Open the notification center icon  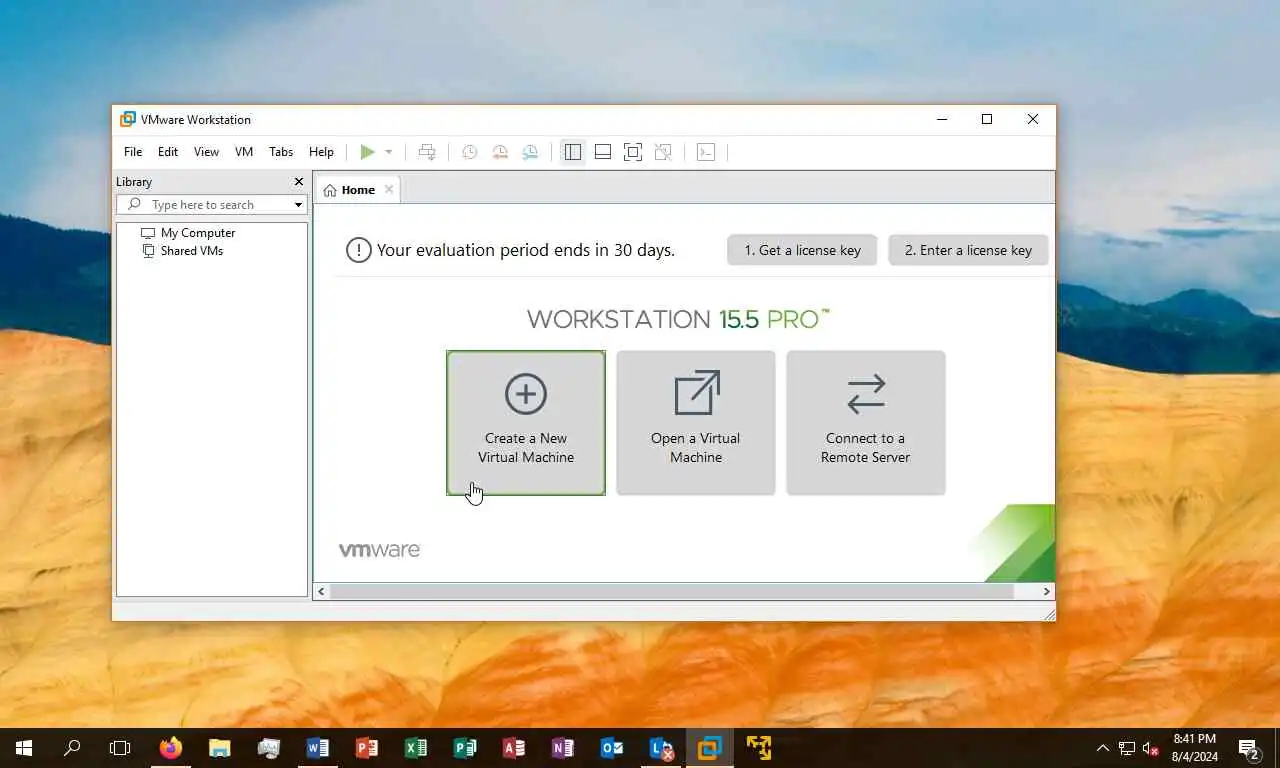pyautogui.click(x=1249, y=748)
